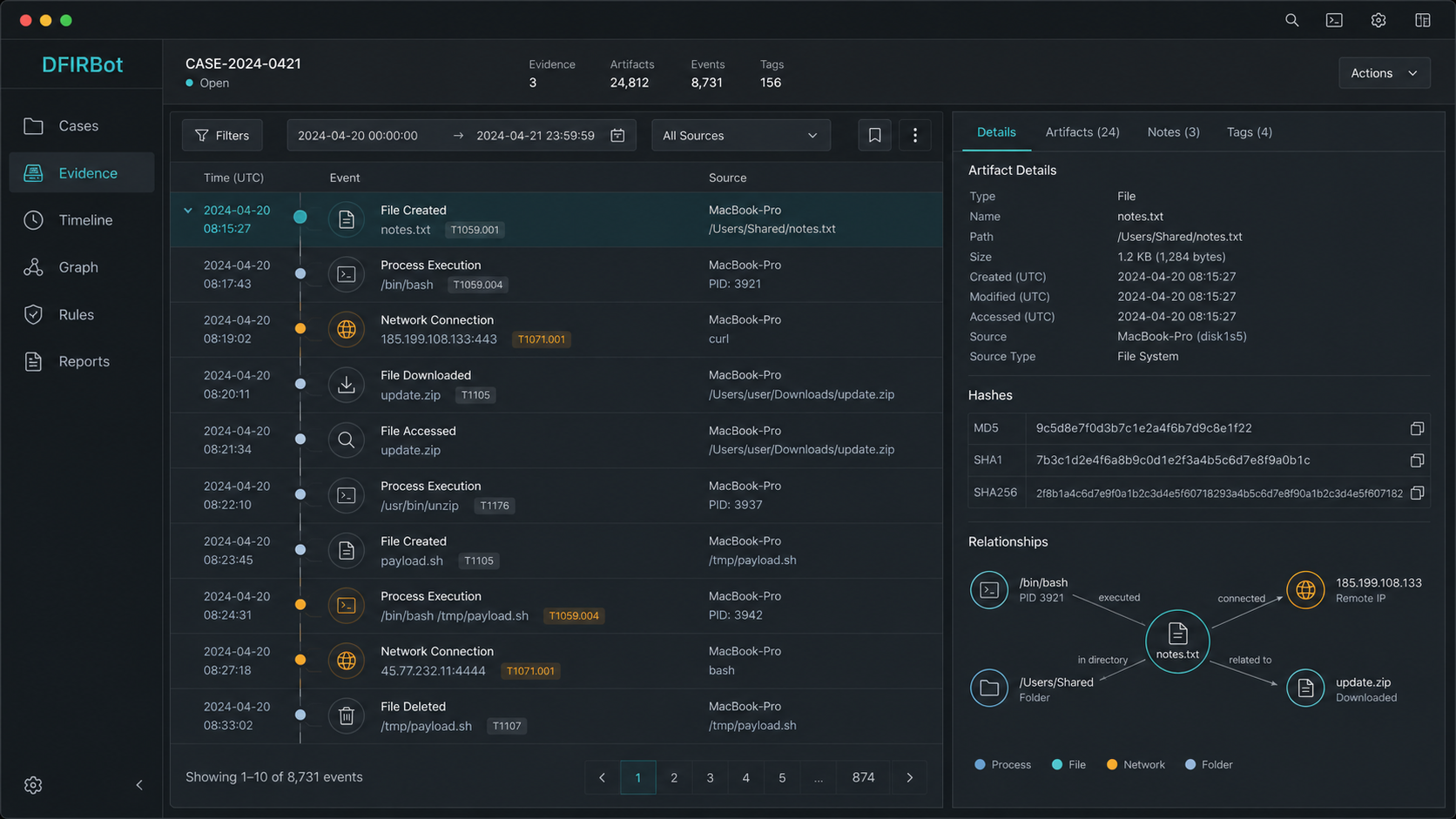
Task: Click the /bin/bash process execution terminal icon
Action: coord(346,274)
